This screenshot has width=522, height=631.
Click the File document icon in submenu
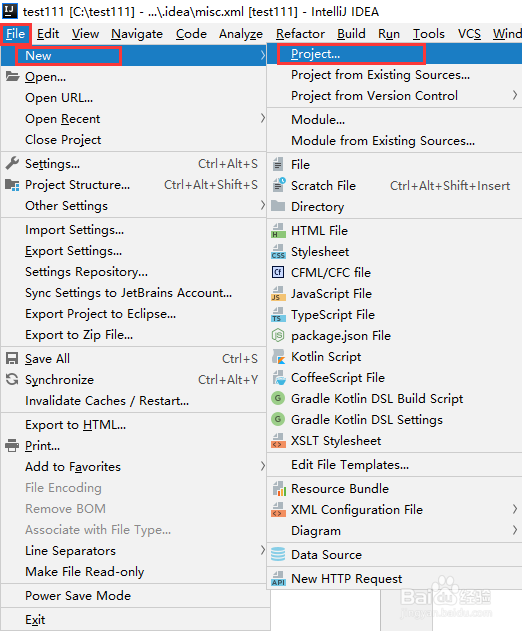tap(278, 164)
